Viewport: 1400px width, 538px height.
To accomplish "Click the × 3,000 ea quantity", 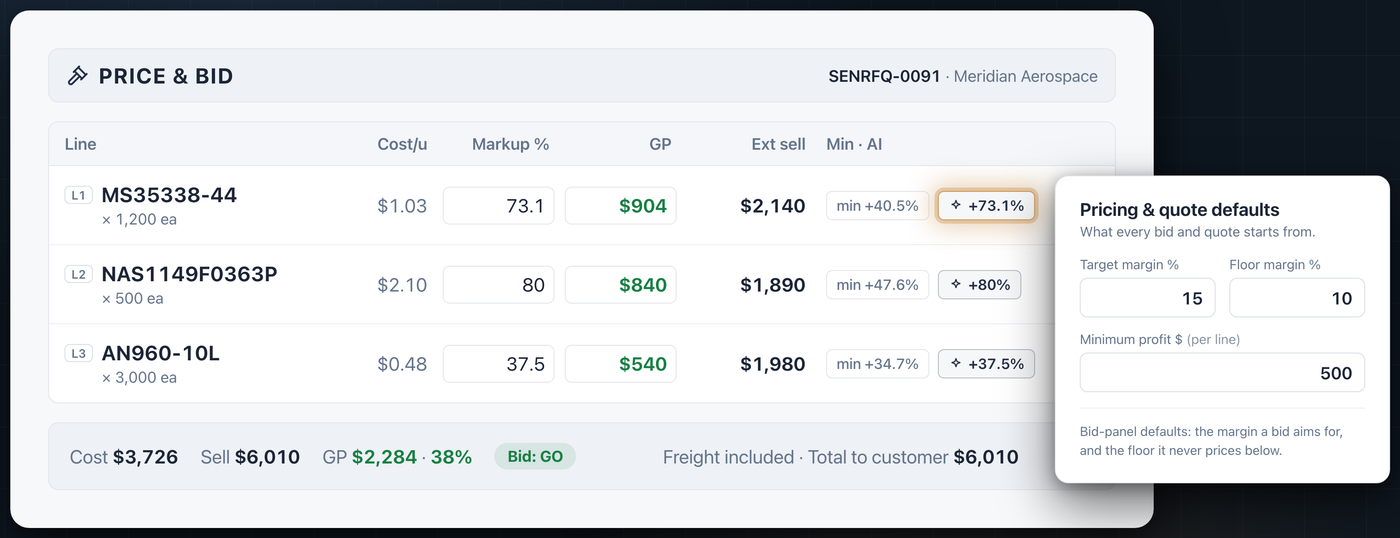I will point(139,377).
